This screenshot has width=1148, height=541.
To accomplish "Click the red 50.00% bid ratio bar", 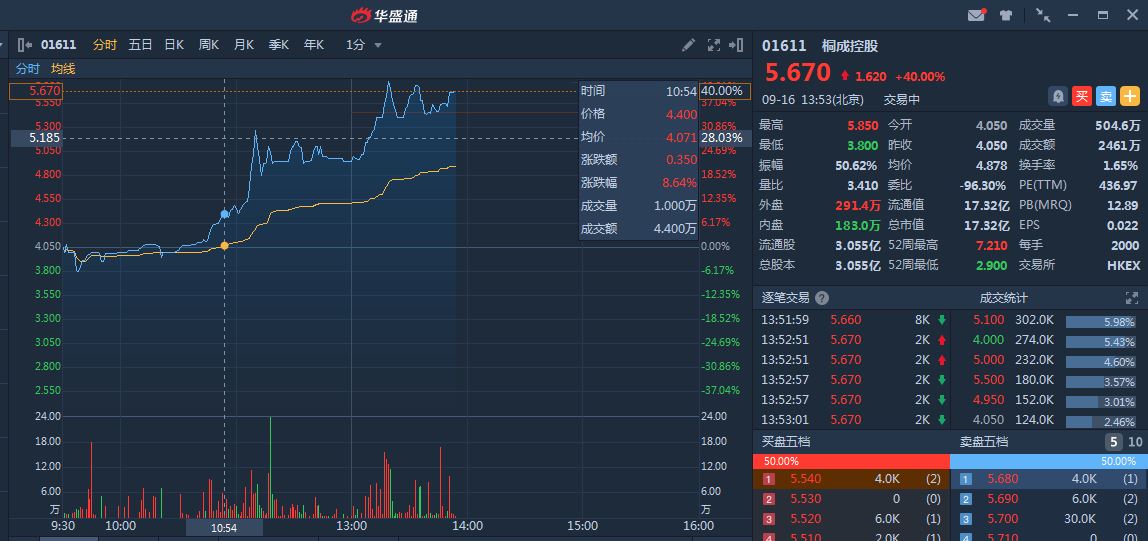I will [851, 461].
